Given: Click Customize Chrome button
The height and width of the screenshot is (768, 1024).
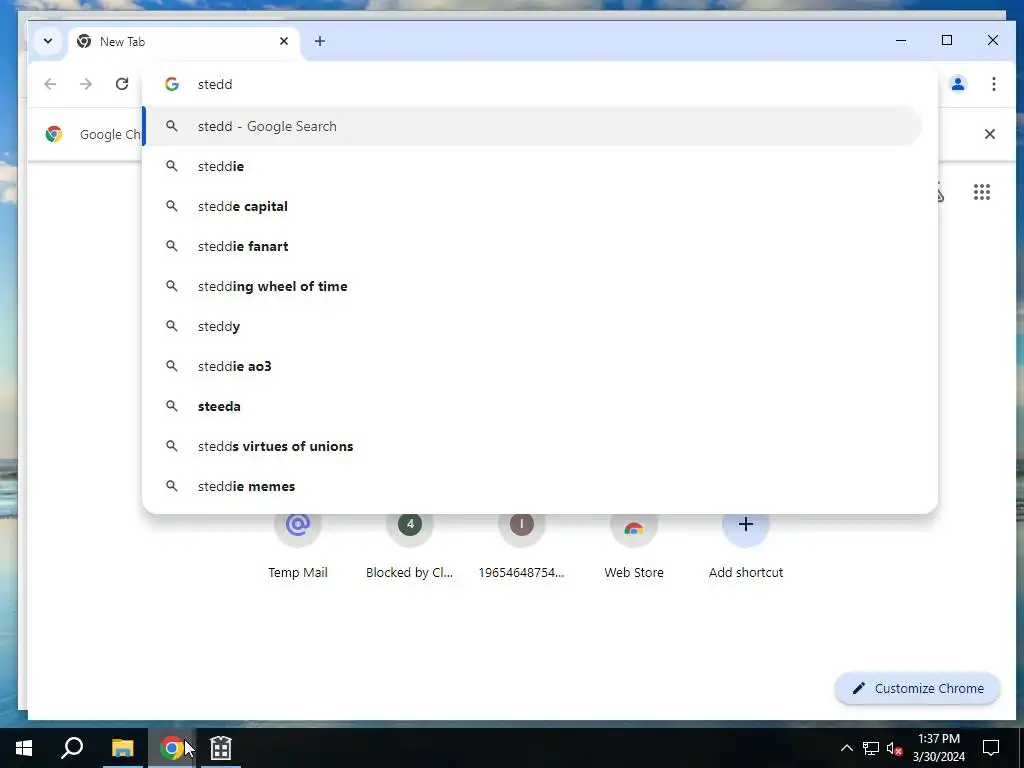Looking at the screenshot, I should 918,688.
